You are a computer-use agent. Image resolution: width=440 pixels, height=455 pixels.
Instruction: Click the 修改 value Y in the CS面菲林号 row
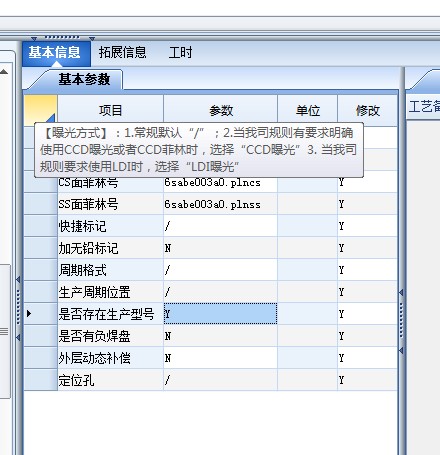341,182
